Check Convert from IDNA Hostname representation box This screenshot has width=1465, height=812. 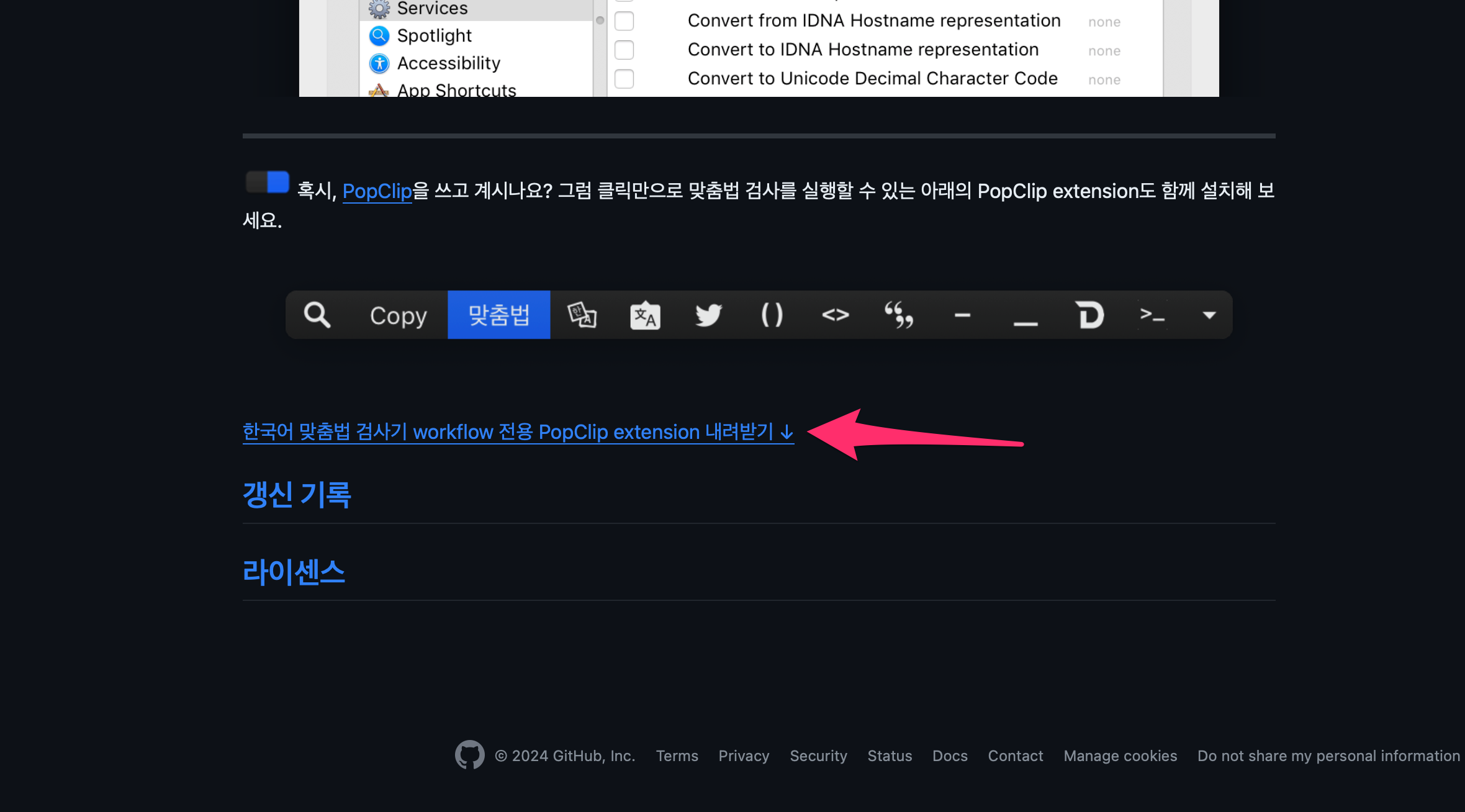point(624,21)
